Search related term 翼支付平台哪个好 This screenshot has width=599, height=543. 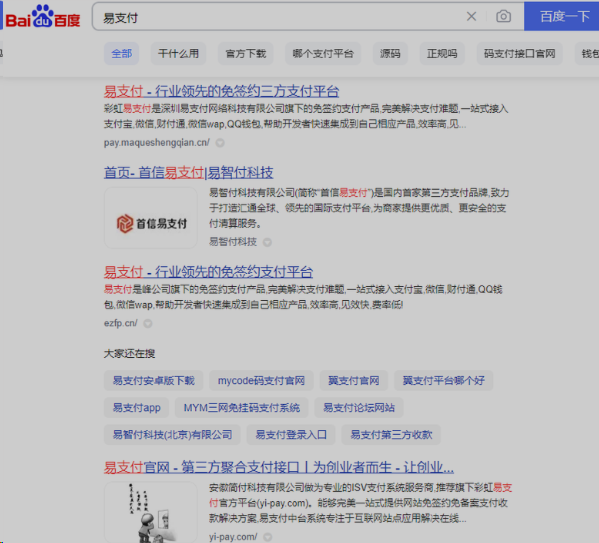coord(444,381)
